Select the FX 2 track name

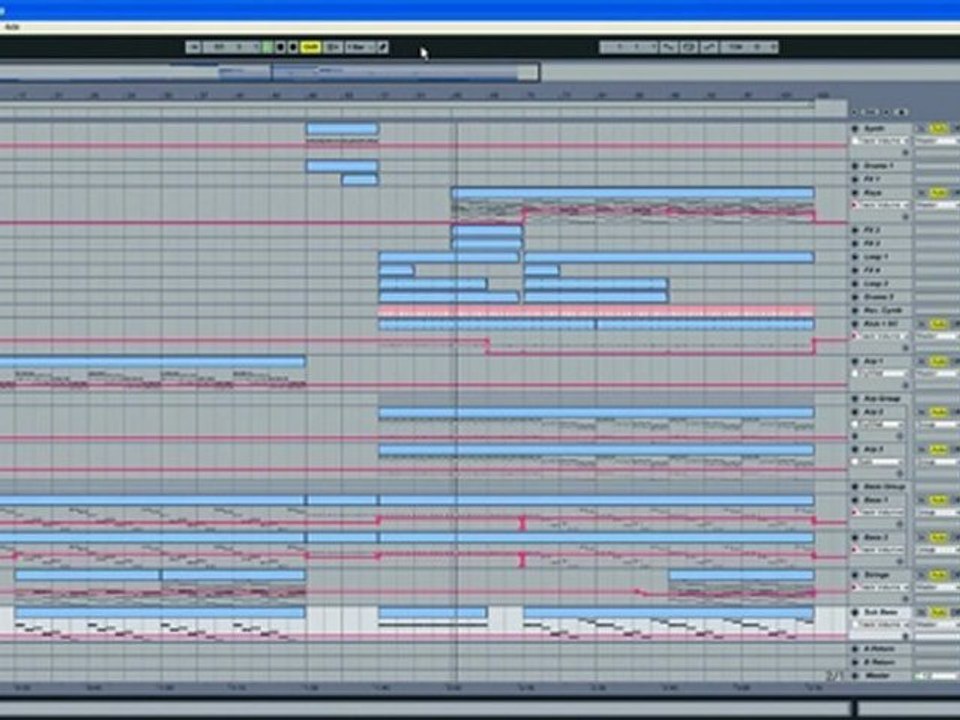(x=872, y=230)
